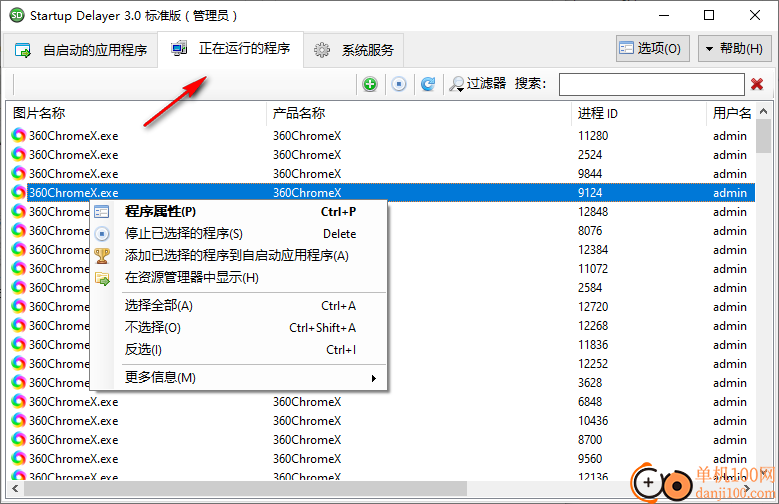Screen dimensions: 779x504
Task: Click 360ChromeX icon in row 8700
Action: pos(19,439)
